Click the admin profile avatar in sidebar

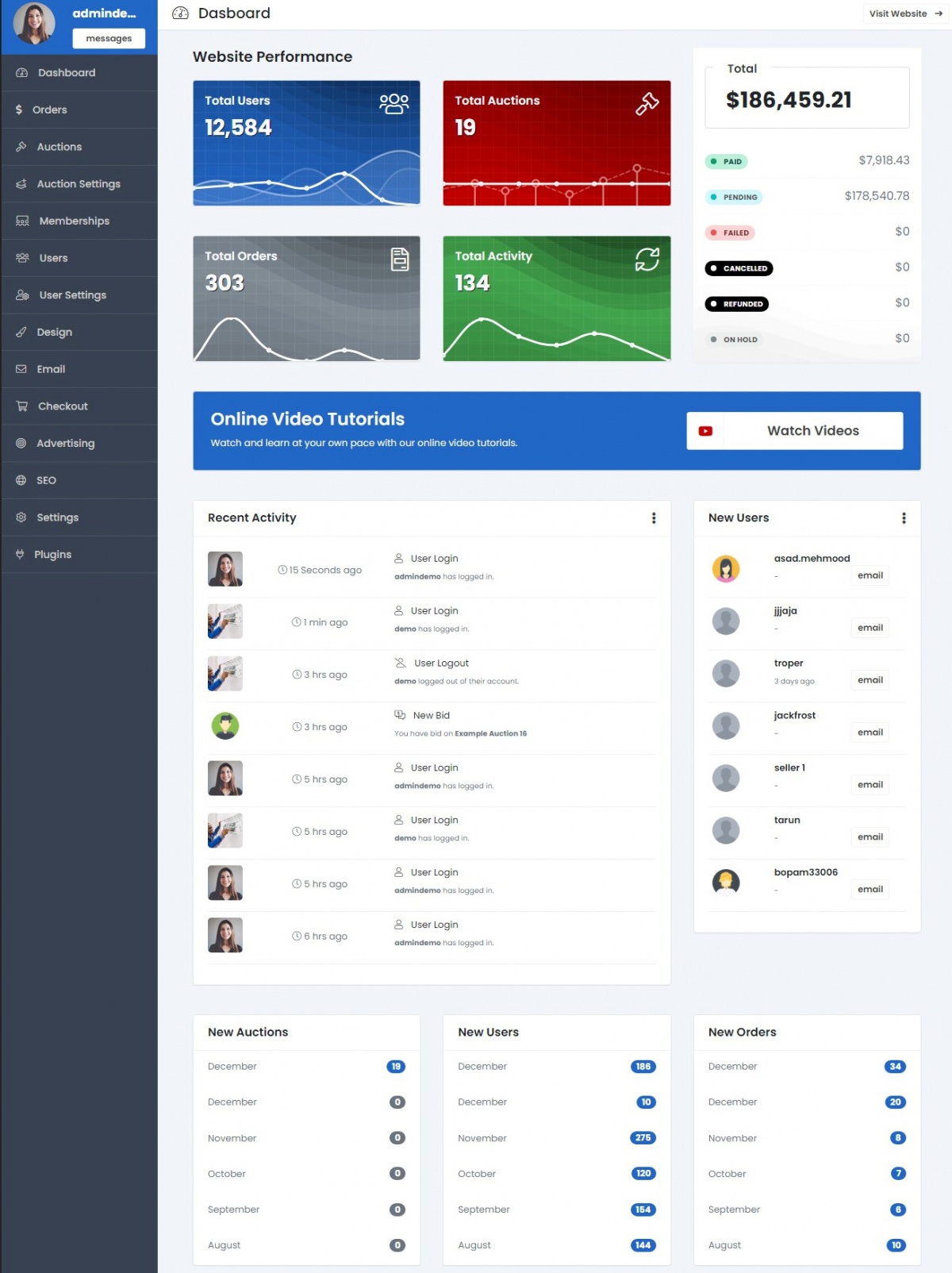(x=34, y=23)
